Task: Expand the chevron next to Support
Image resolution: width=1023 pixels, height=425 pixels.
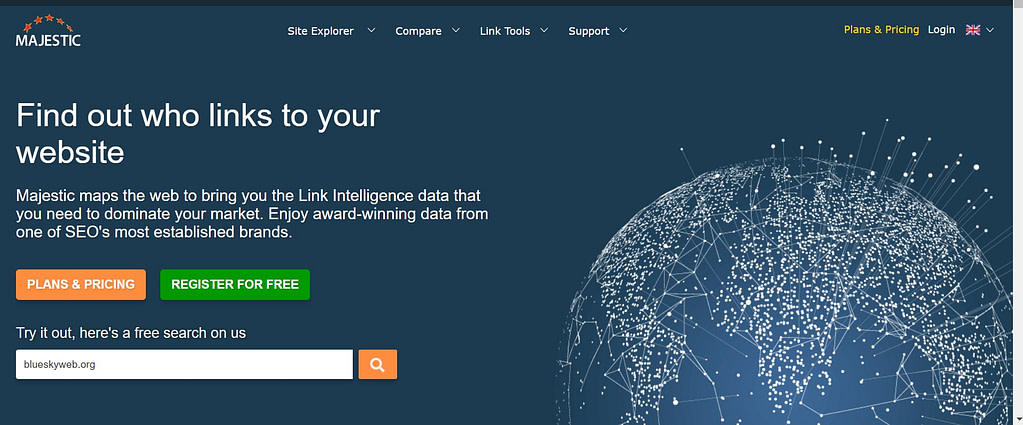Action: (622, 30)
